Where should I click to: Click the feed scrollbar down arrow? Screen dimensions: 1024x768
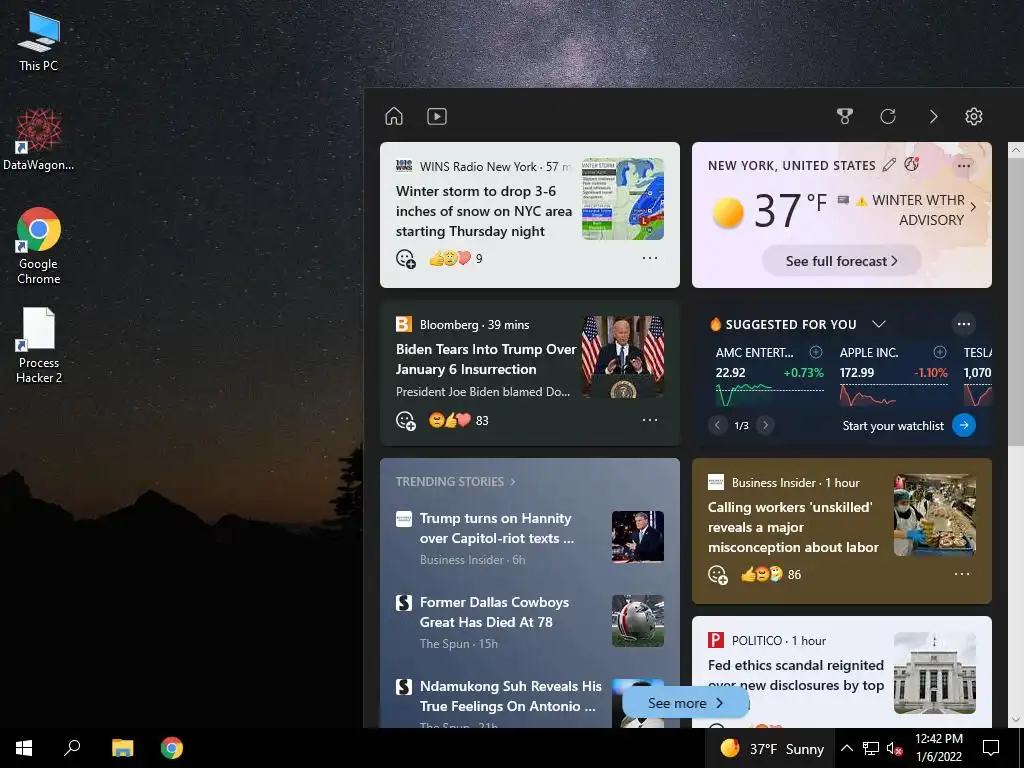[1016, 720]
